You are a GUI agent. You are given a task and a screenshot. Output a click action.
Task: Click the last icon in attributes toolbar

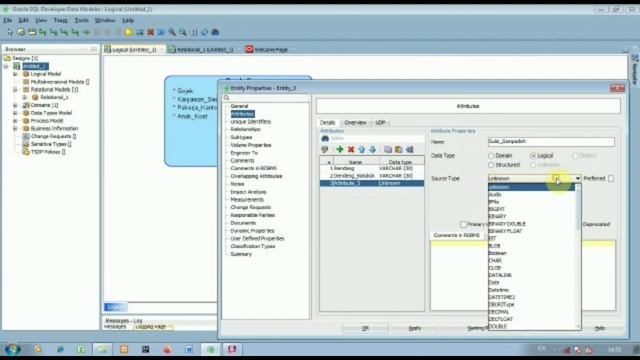click(x=410, y=149)
